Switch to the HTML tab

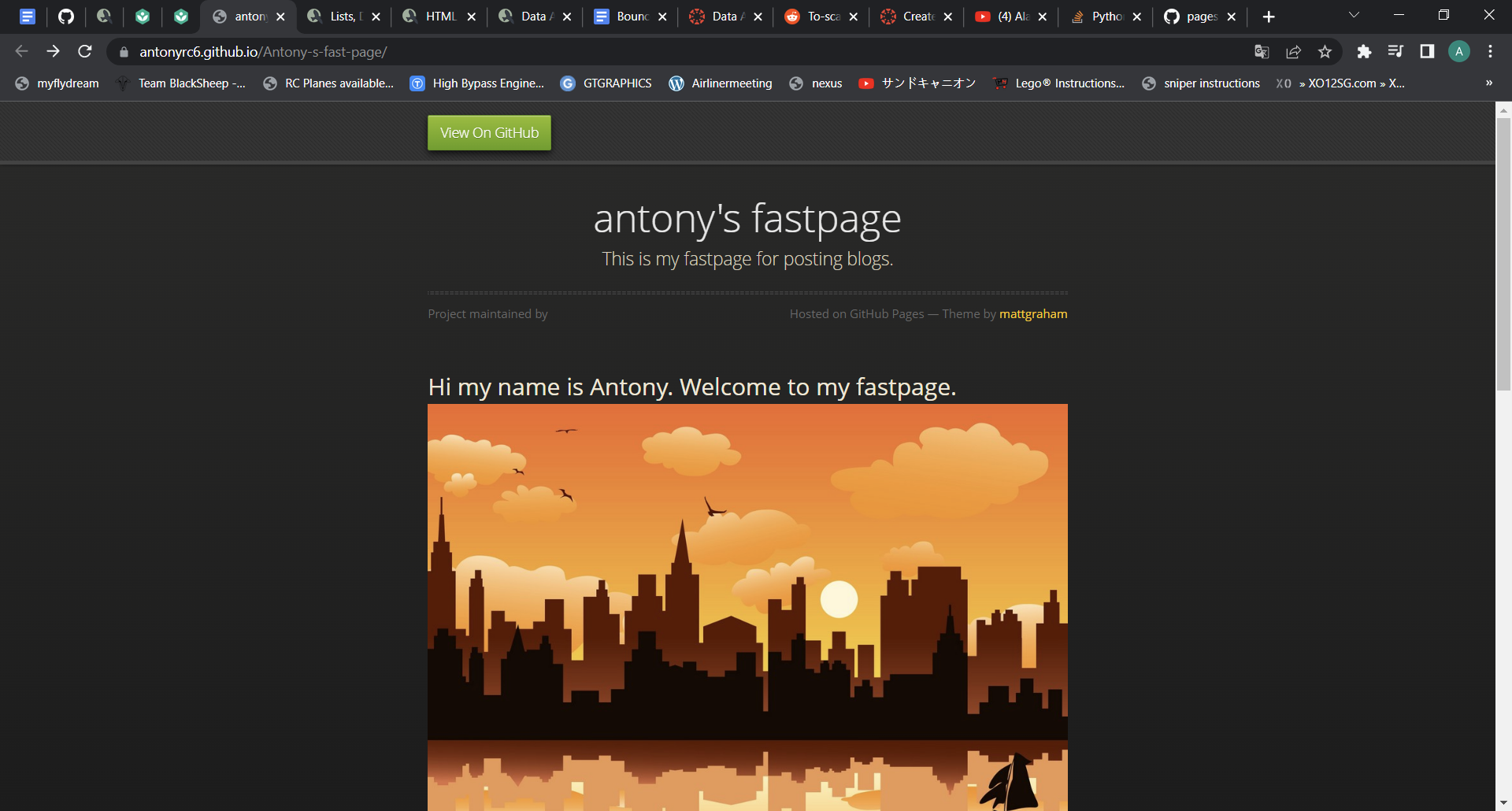click(439, 17)
